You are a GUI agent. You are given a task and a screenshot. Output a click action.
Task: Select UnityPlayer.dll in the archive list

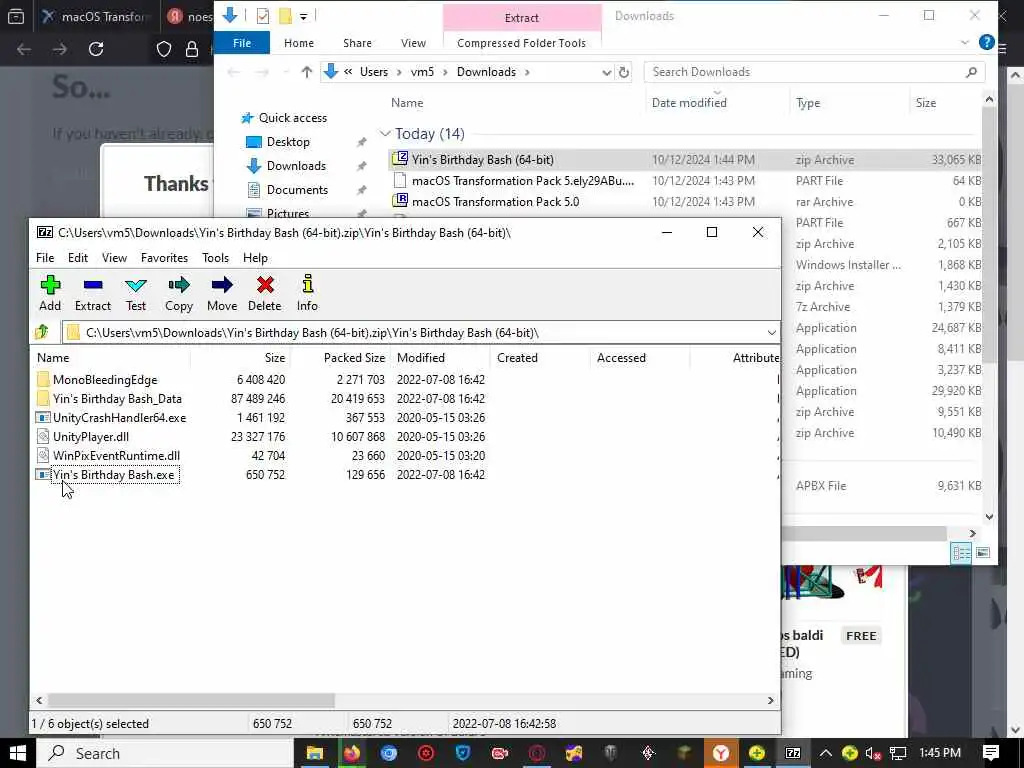click(91, 436)
